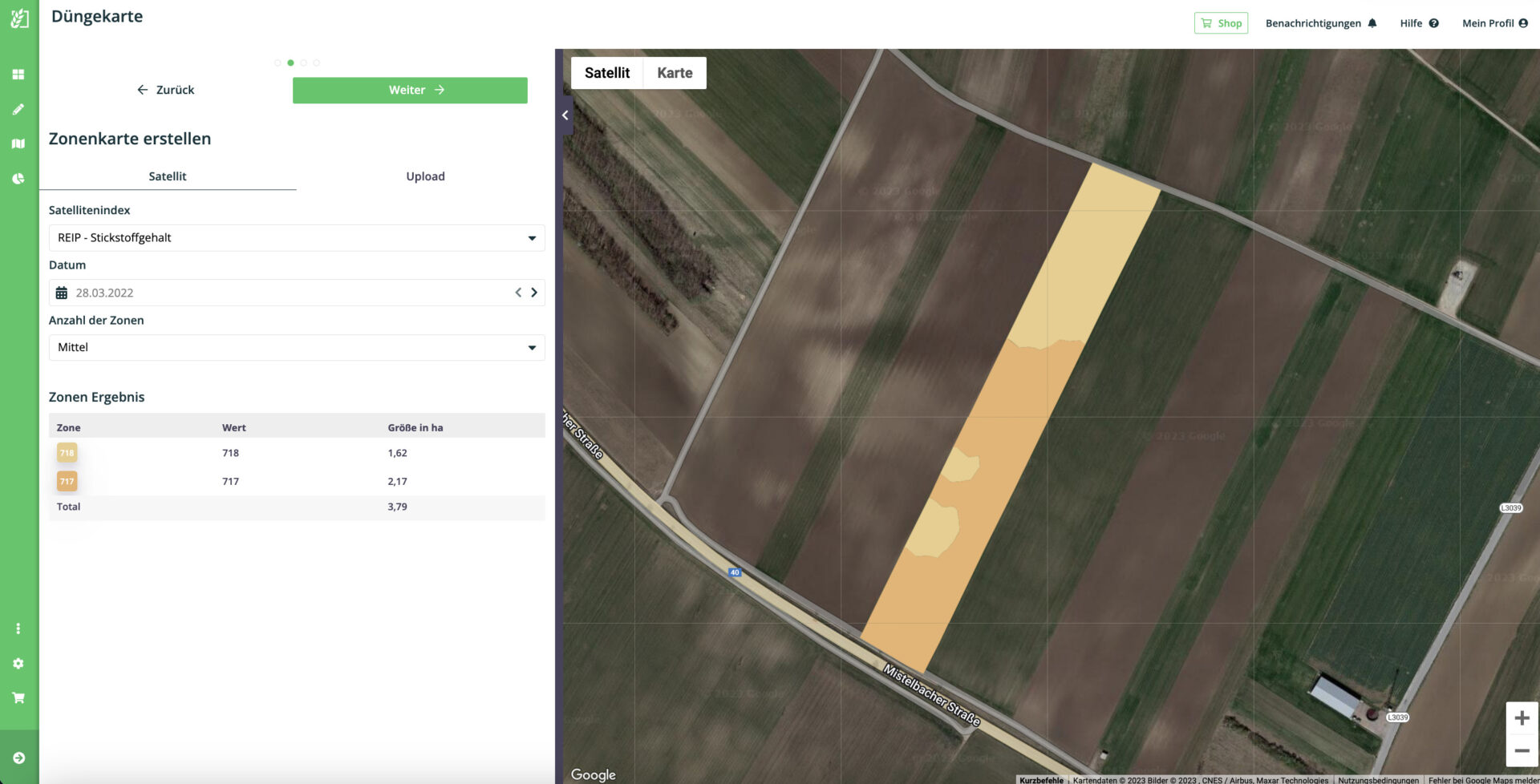Open Nutzungsbedingungen link
The height and width of the screenshot is (784, 1540).
click(x=1378, y=780)
